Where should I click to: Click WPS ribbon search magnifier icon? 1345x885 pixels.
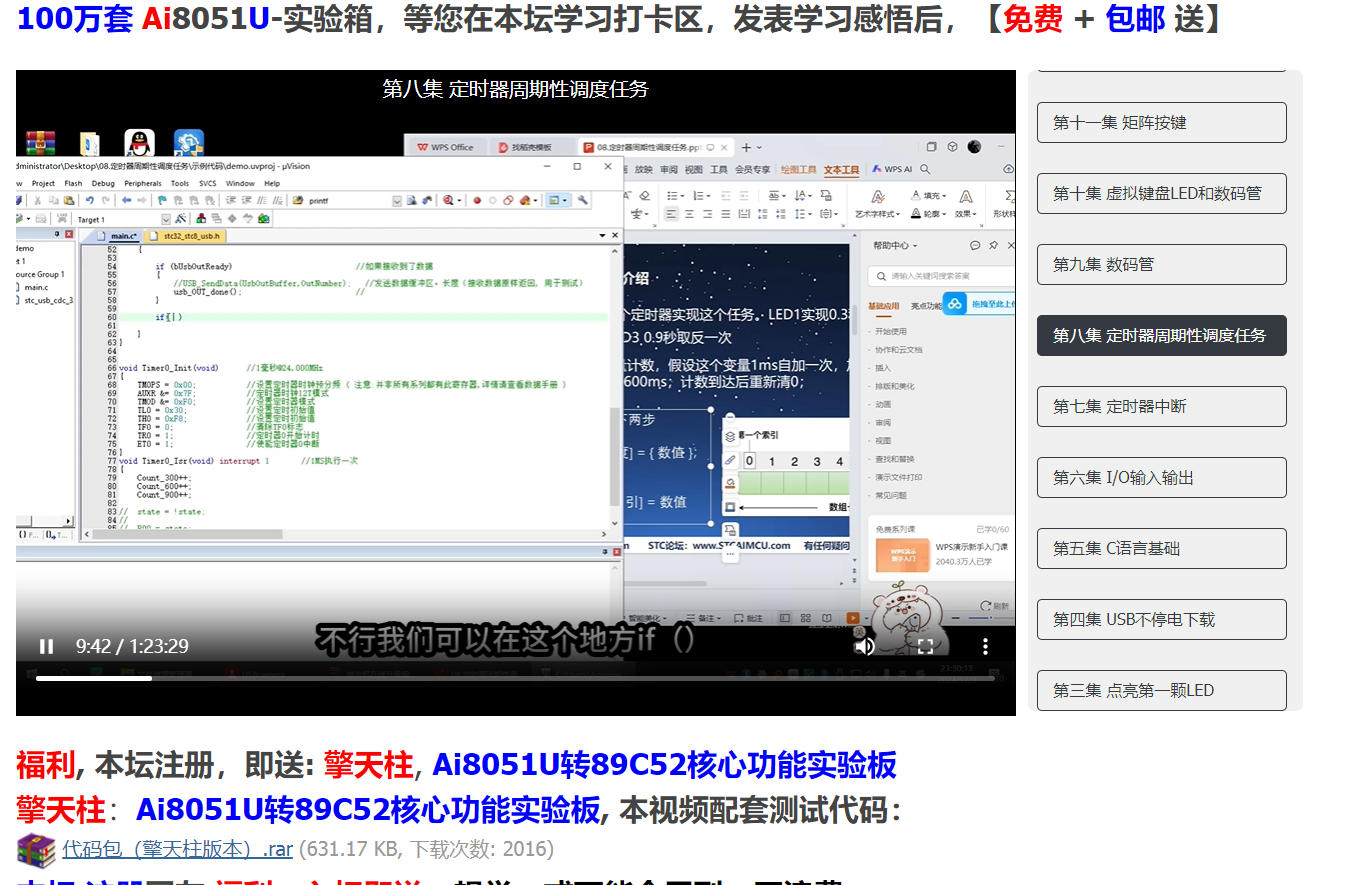point(925,170)
